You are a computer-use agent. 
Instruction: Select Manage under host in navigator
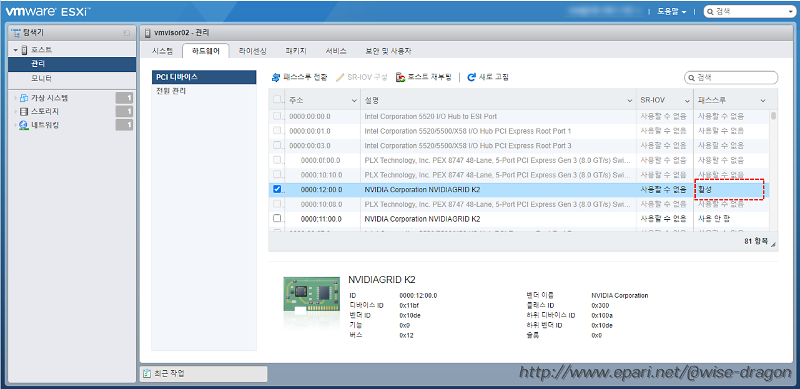click(x=71, y=64)
